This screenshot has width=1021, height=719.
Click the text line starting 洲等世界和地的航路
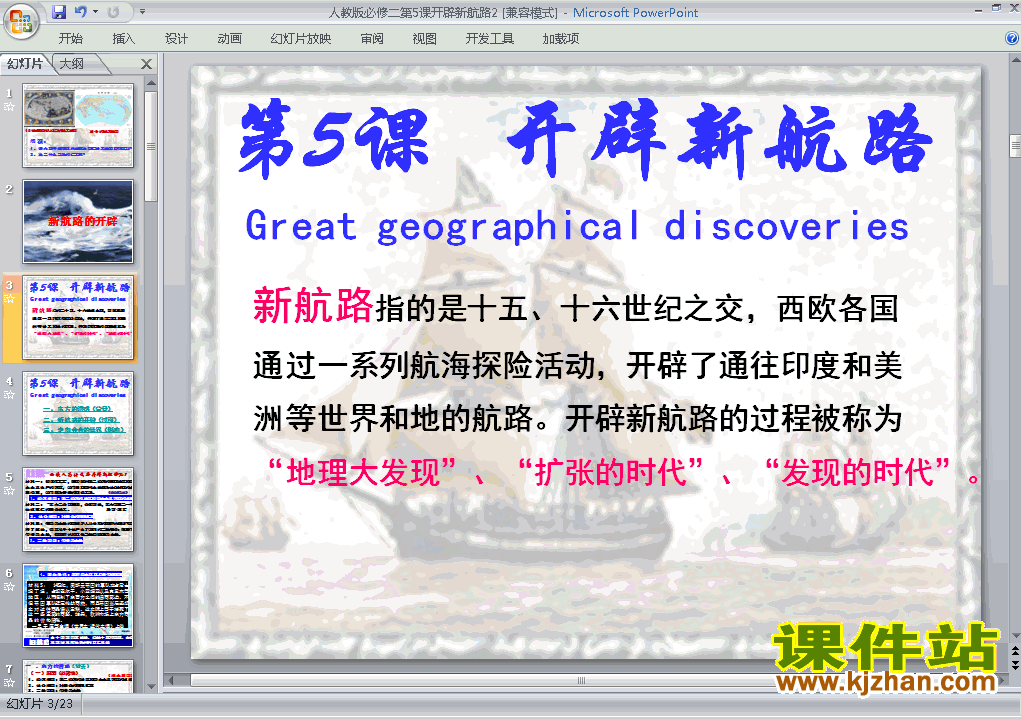pyautogui.click(x=578, y=419)
